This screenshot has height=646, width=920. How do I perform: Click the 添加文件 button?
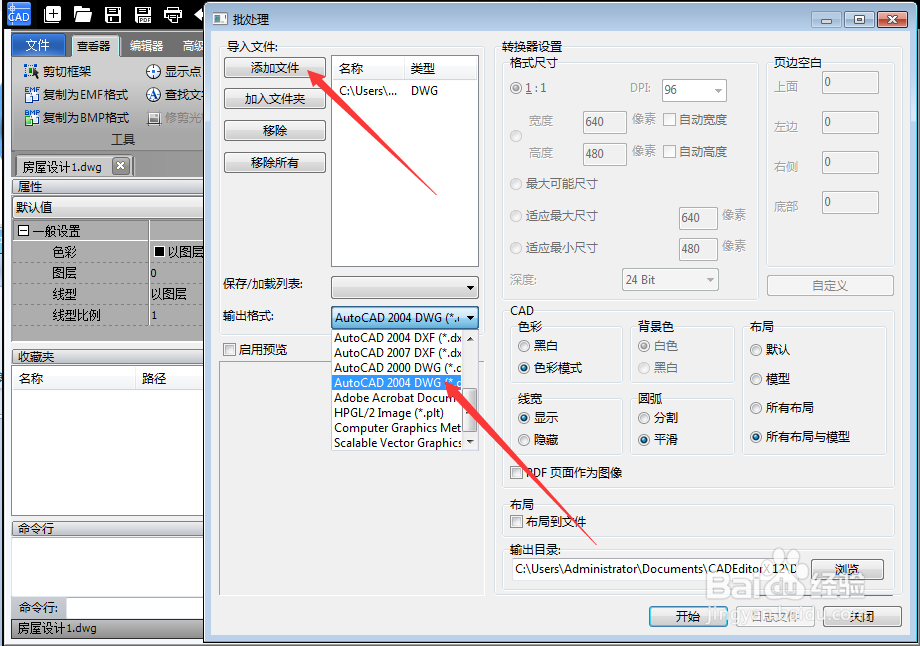click(x=275, y=67)
